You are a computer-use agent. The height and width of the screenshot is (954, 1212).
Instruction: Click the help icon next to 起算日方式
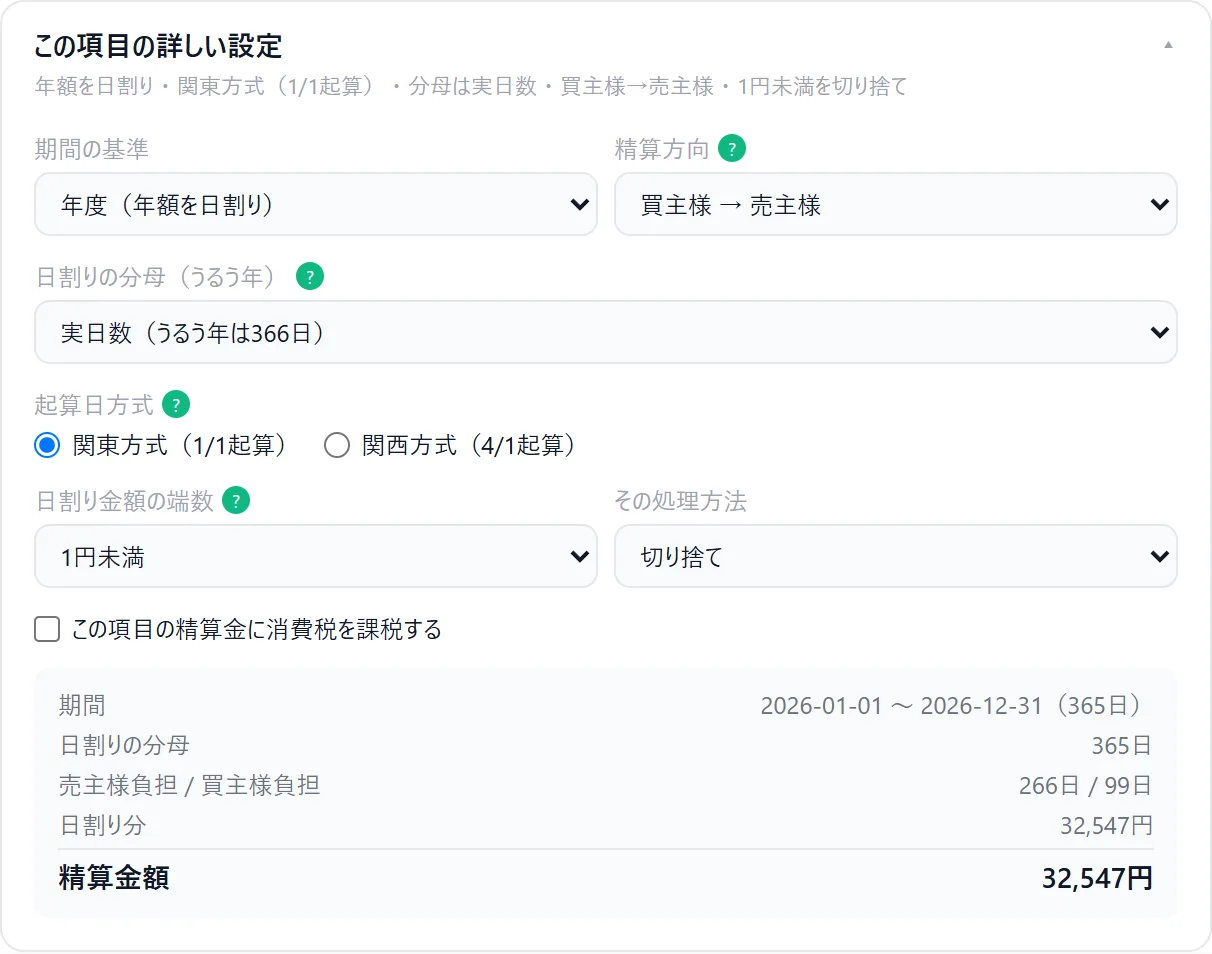click(x=176, y=405)
